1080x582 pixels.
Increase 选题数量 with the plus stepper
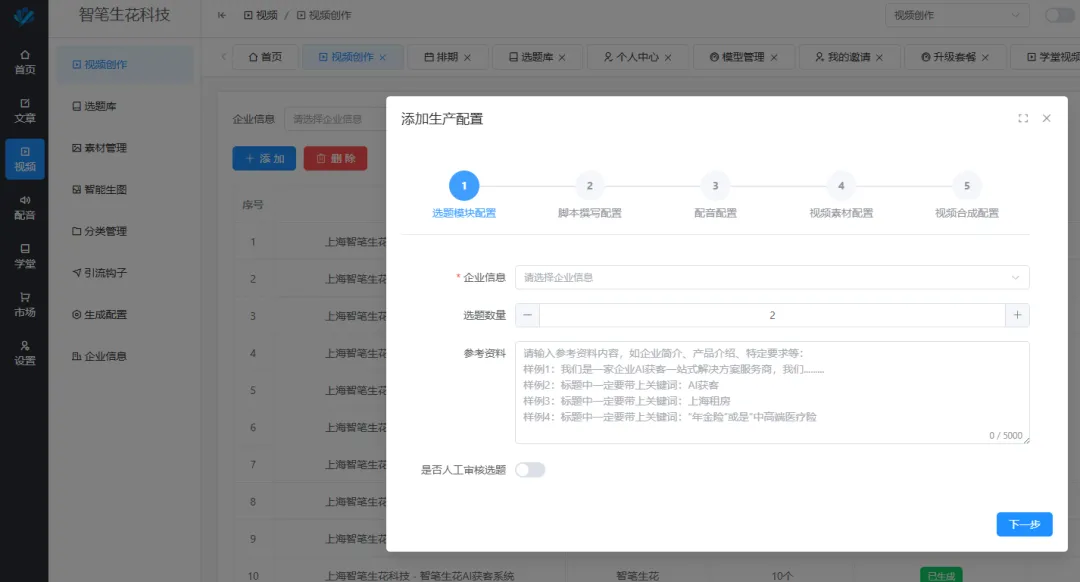1018,315
